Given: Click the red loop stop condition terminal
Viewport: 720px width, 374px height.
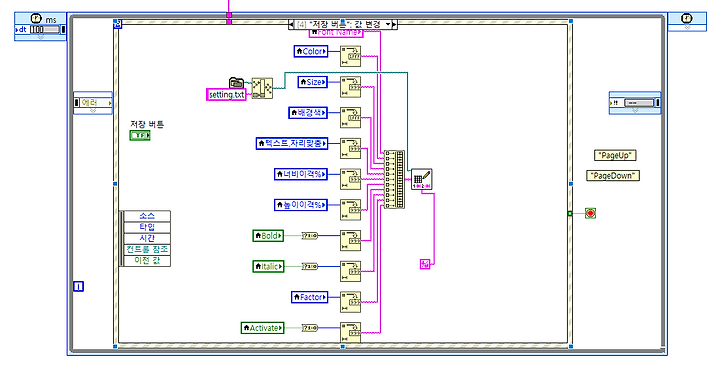Looking at the screenshot, I should (591, 213).
